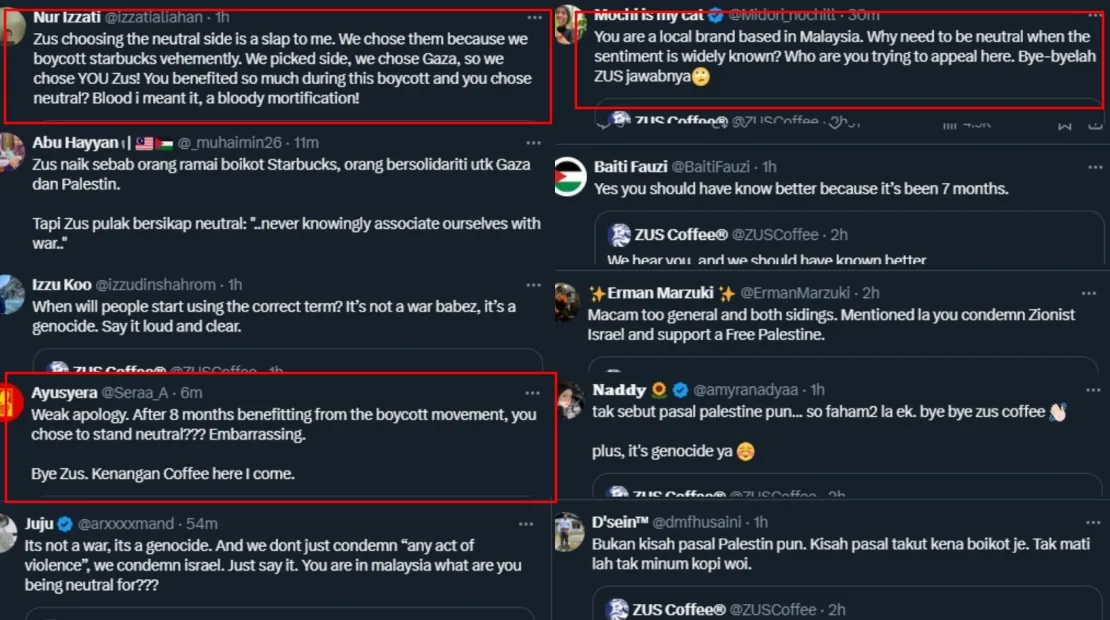Click the verified badge next to Juju
The image size is (1110, 620).
pos(64,524)
